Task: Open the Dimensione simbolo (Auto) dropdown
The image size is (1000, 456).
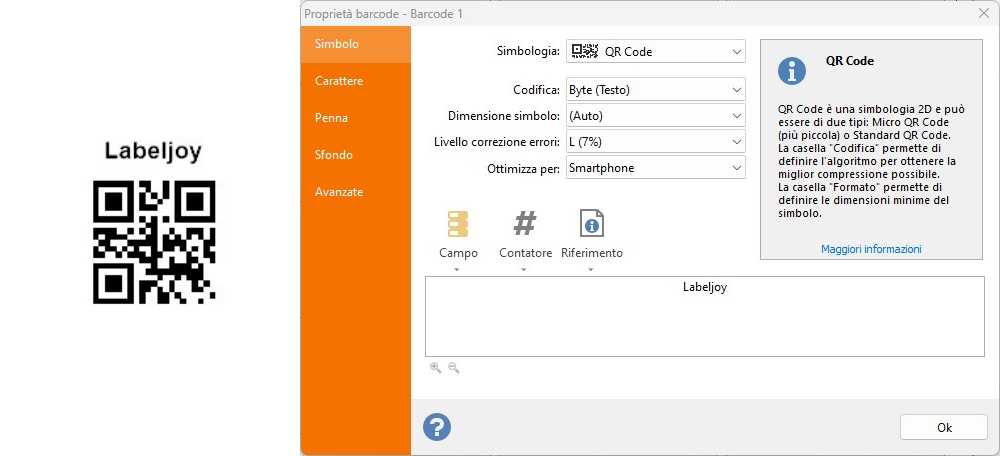Action: tap(656, 116)
